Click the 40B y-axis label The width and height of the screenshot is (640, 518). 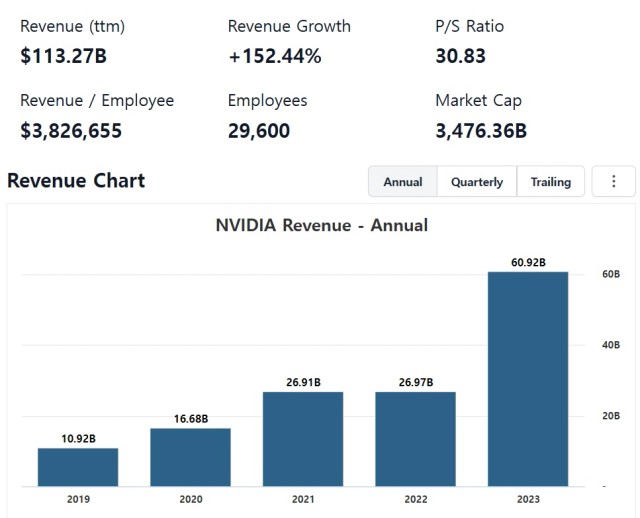pyautogui.click(x=611, y=345)
